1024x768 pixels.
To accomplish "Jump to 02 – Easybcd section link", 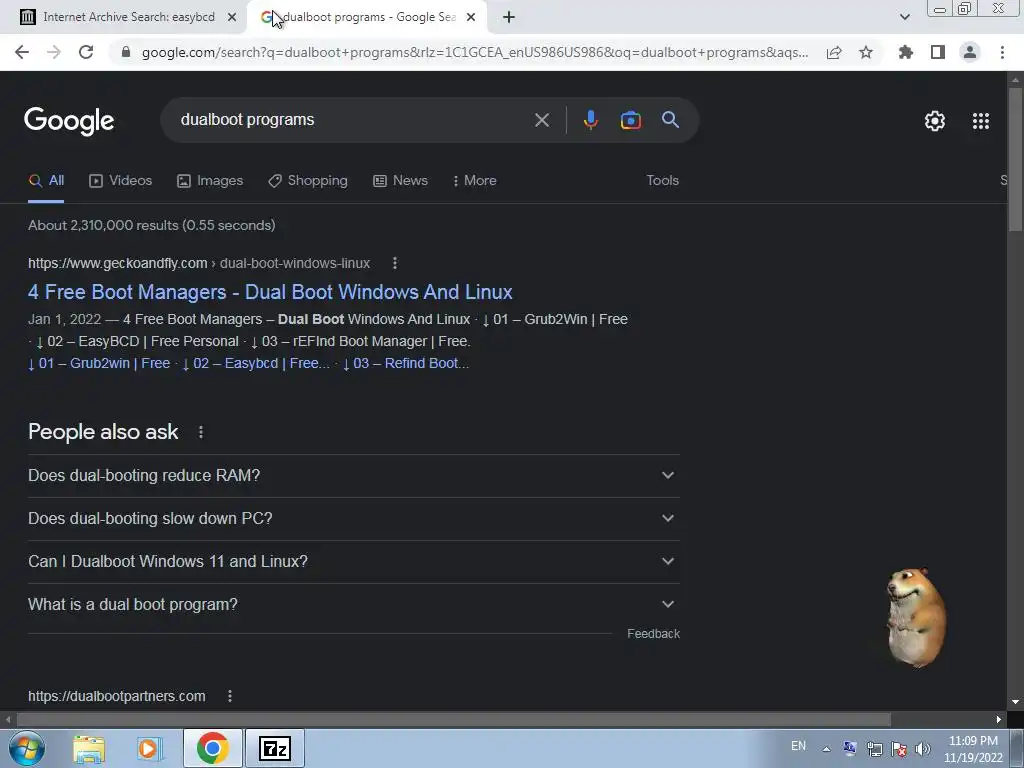I will 256,363.
